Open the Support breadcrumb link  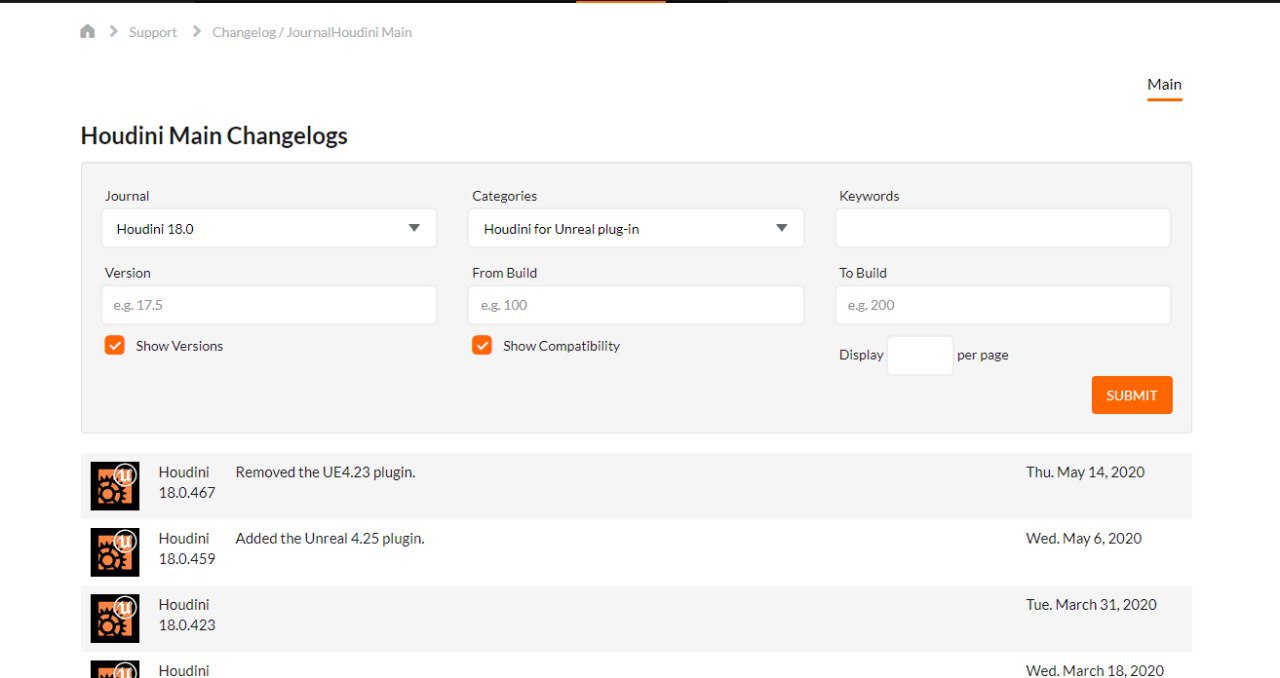[x=153, y=32]
